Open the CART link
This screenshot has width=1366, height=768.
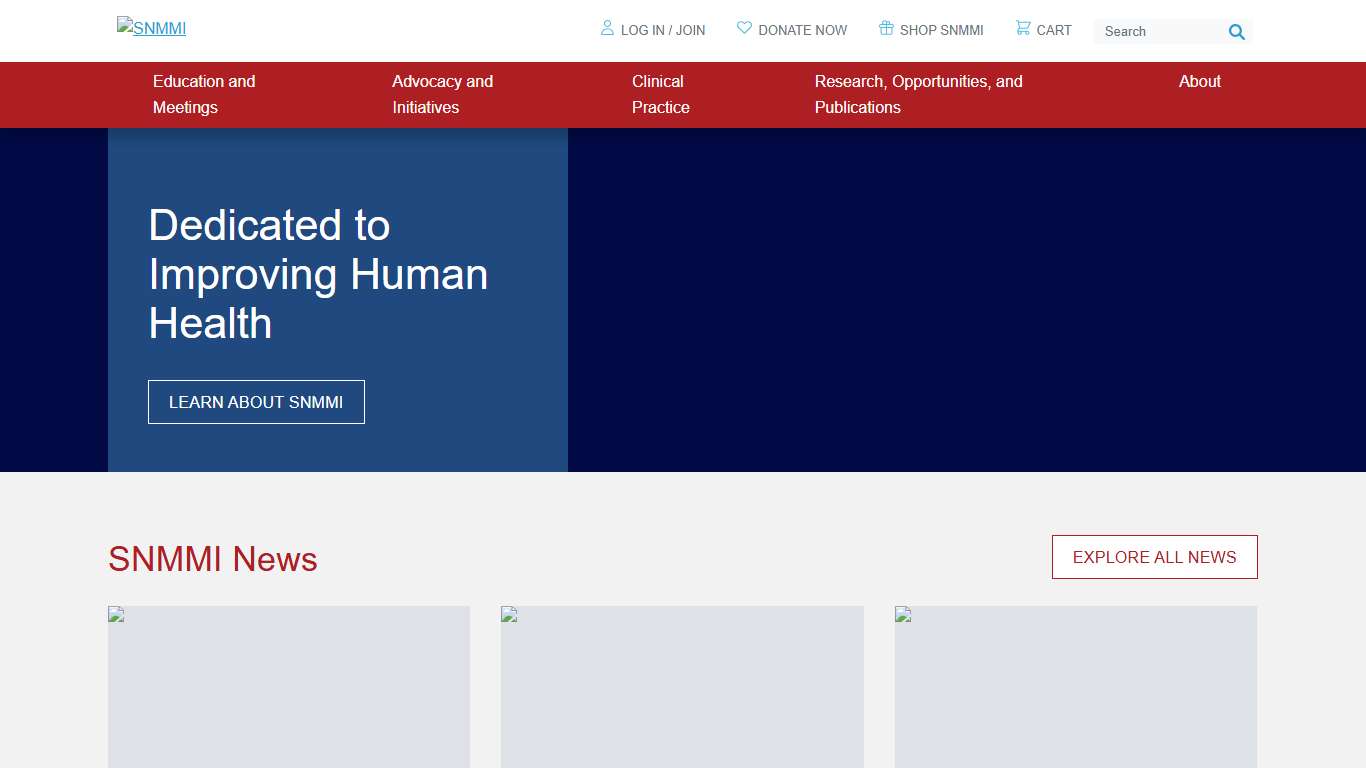coord(1053,30)
